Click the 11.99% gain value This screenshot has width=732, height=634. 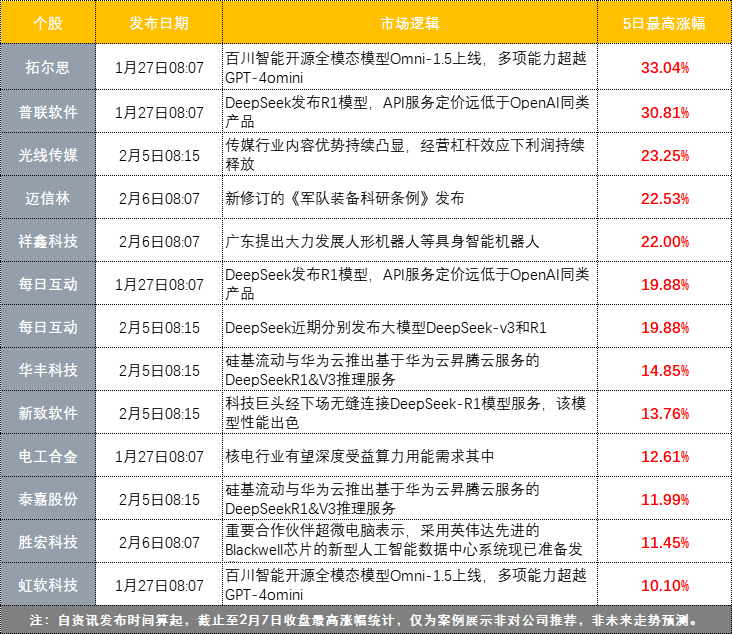click(x=665, y=500)
